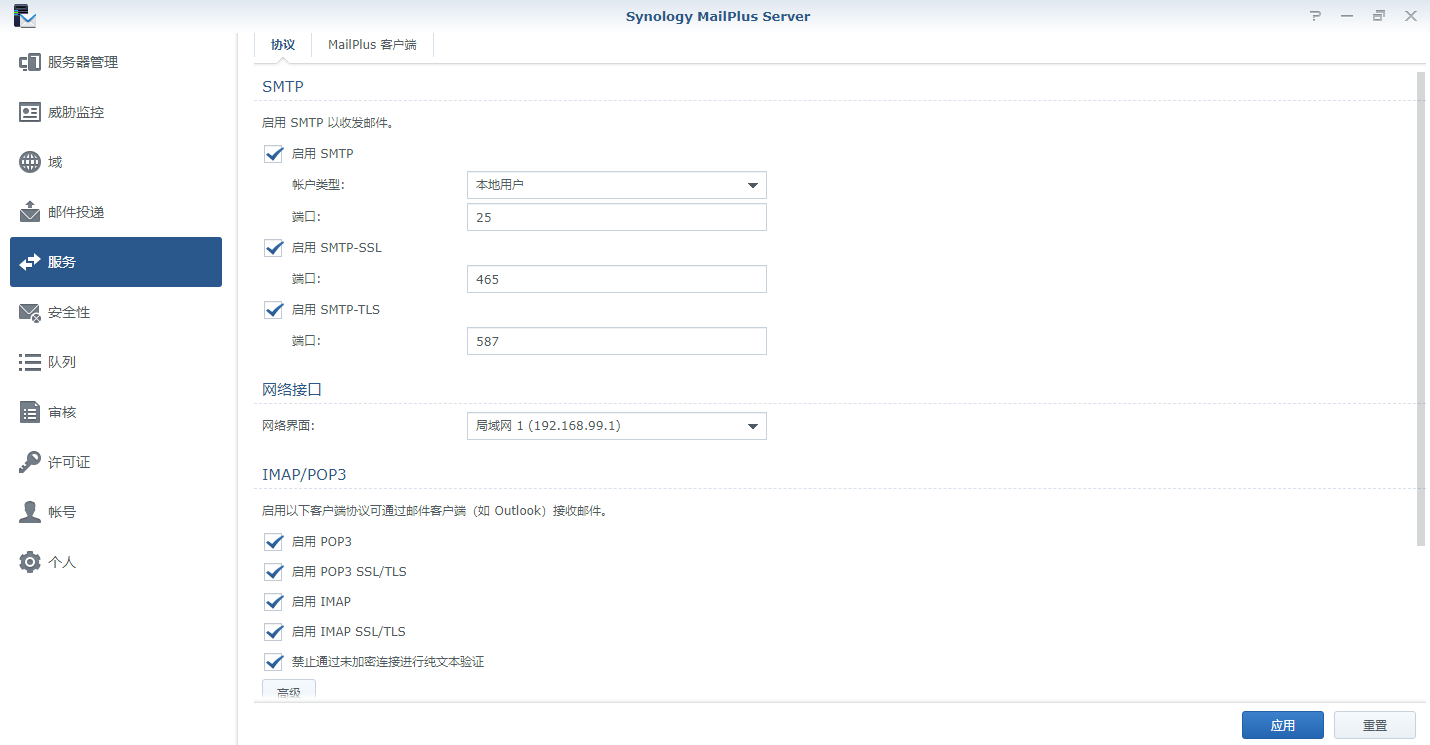The image size is (1430, 745).
Task: Disable the 启用 POP3 checkbox
Action: pos(274,542)
